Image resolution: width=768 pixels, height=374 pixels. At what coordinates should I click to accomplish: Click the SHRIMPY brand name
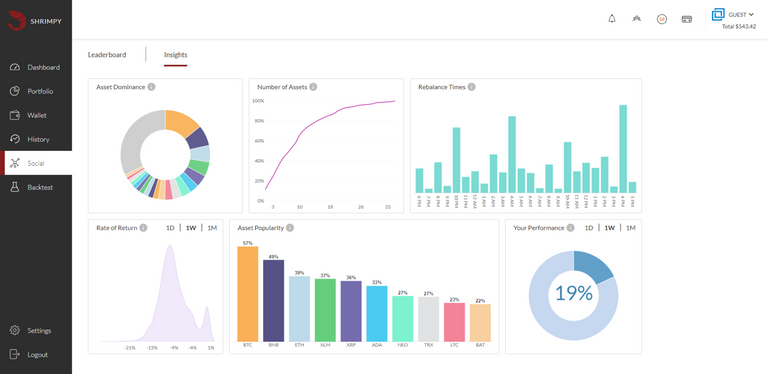coord(46,21)
